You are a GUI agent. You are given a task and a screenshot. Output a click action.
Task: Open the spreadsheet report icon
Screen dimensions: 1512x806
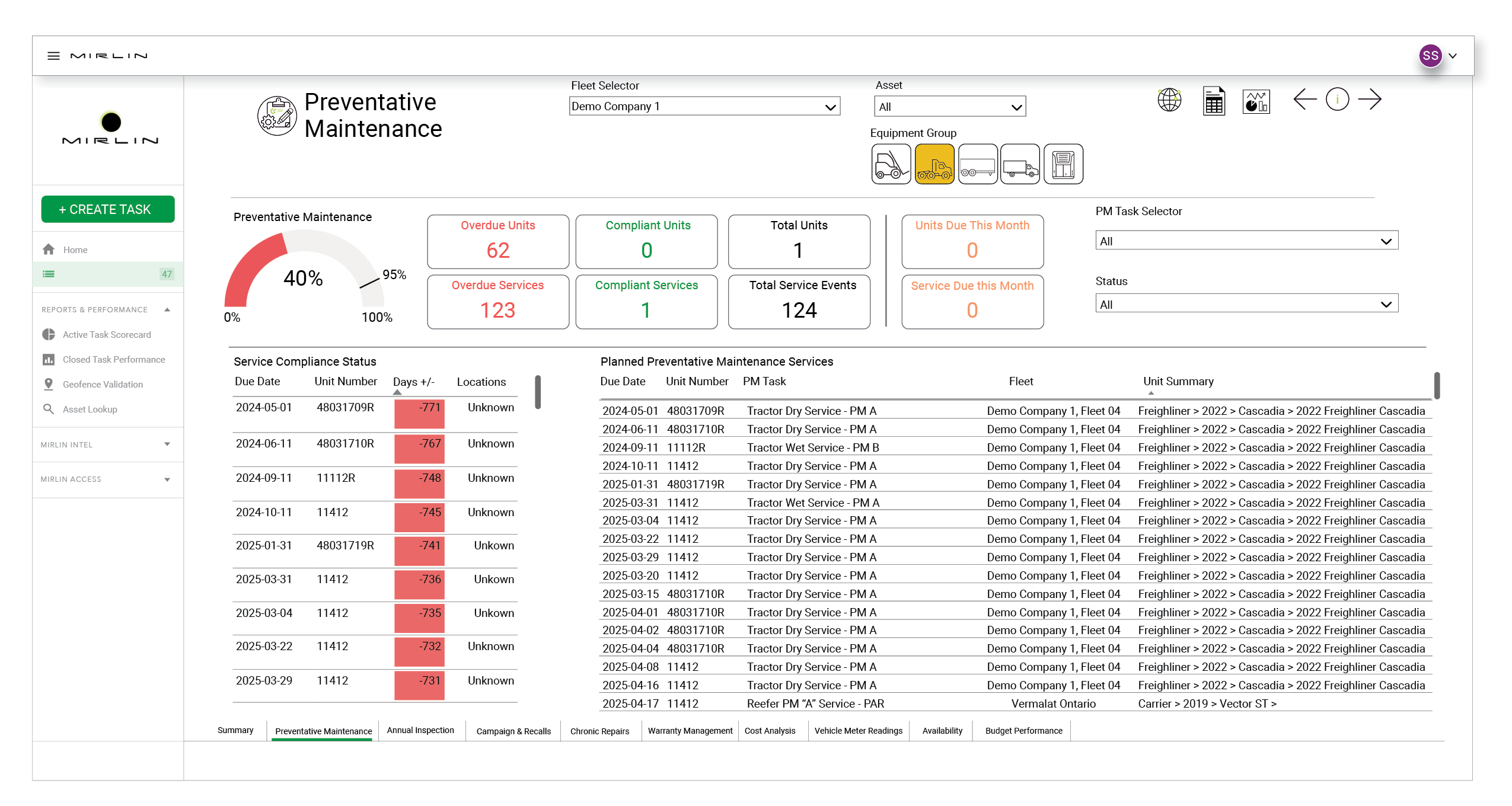click(x=1213, y=101)
